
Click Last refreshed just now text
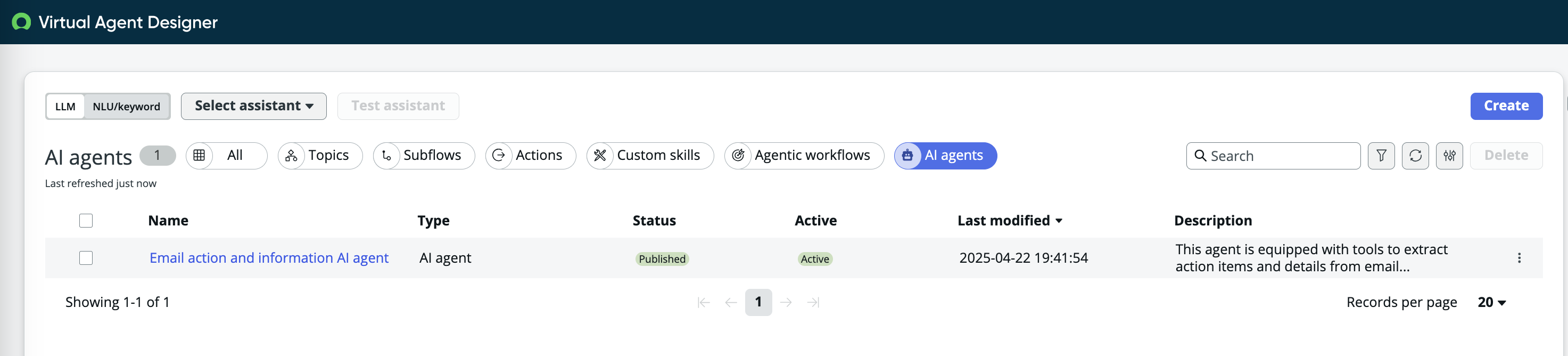pyautogui.click(x=101, y=183)
